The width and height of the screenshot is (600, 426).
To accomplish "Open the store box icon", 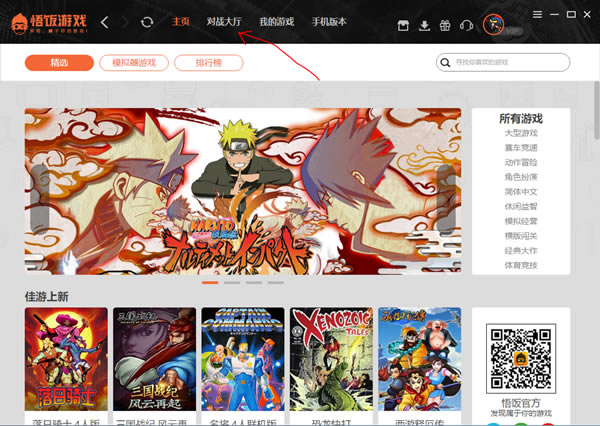I will [403, 26].
